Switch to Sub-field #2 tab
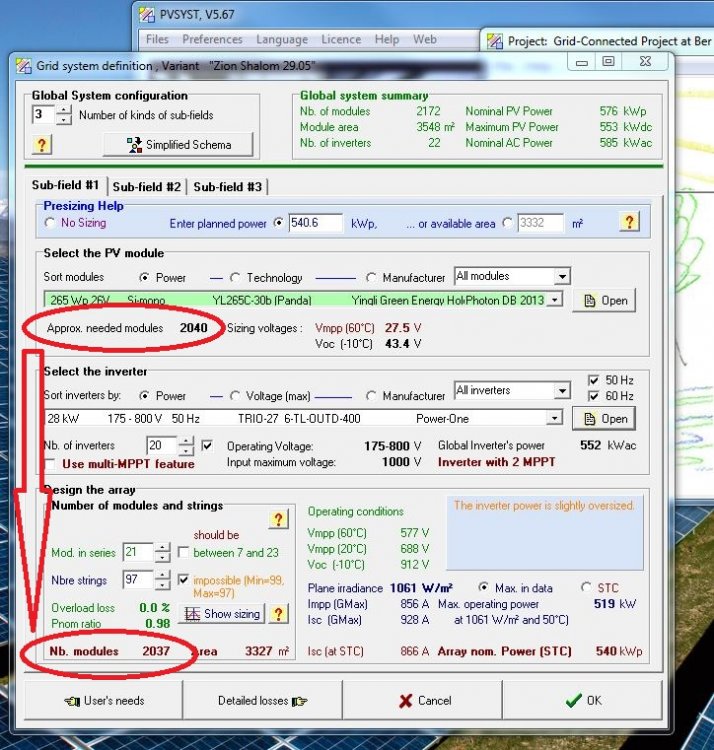The width and height of the screenshot is (714, 750). (x=146, y=187)
